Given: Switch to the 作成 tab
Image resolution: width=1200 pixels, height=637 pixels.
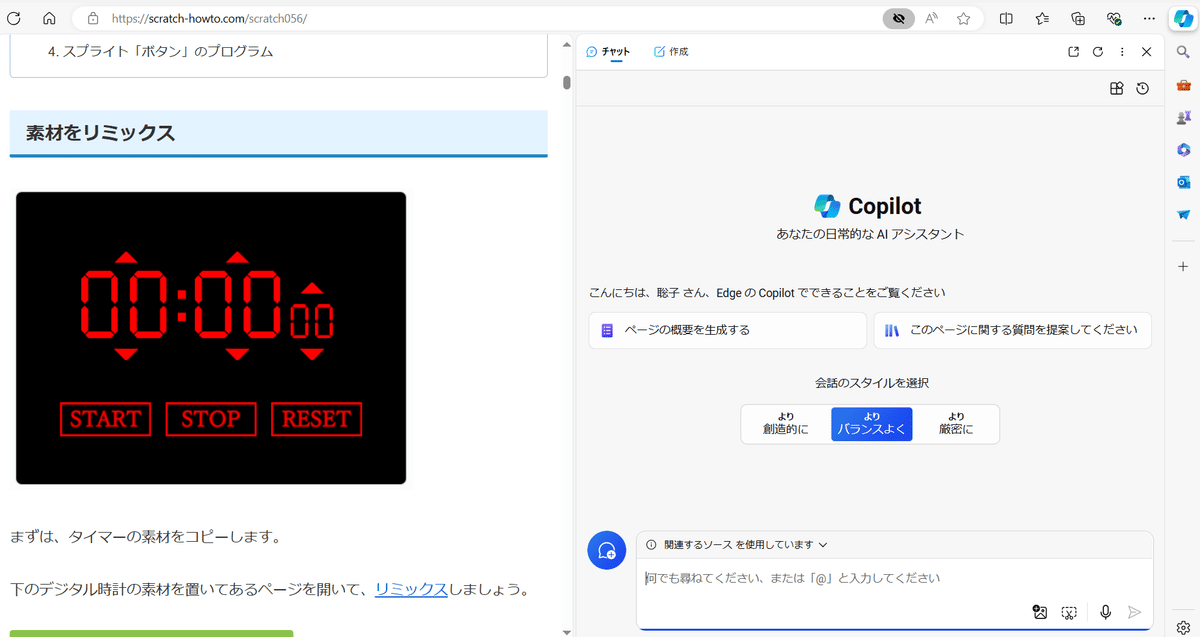Looking at the screenshot, I should [x=671, y=52].
